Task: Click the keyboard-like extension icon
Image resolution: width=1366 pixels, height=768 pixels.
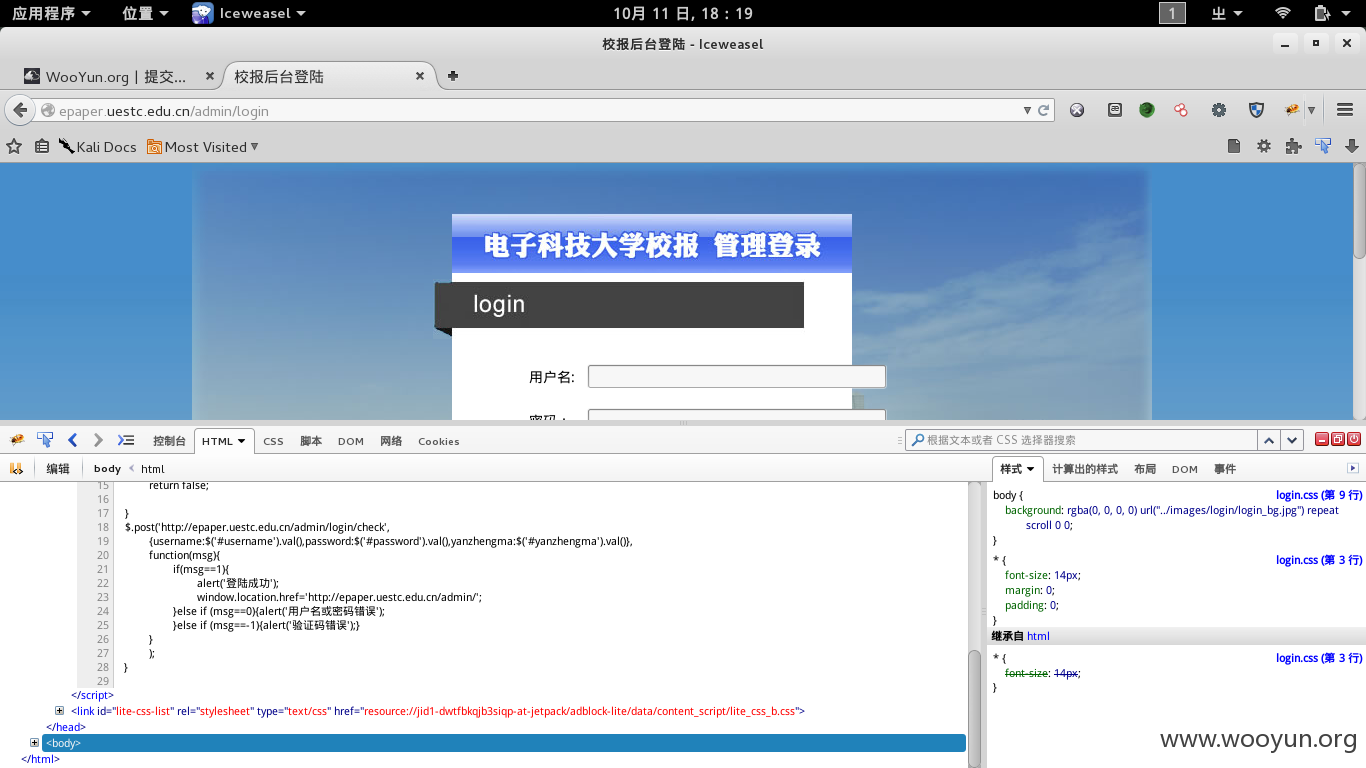Action: tap(1115, 110)
